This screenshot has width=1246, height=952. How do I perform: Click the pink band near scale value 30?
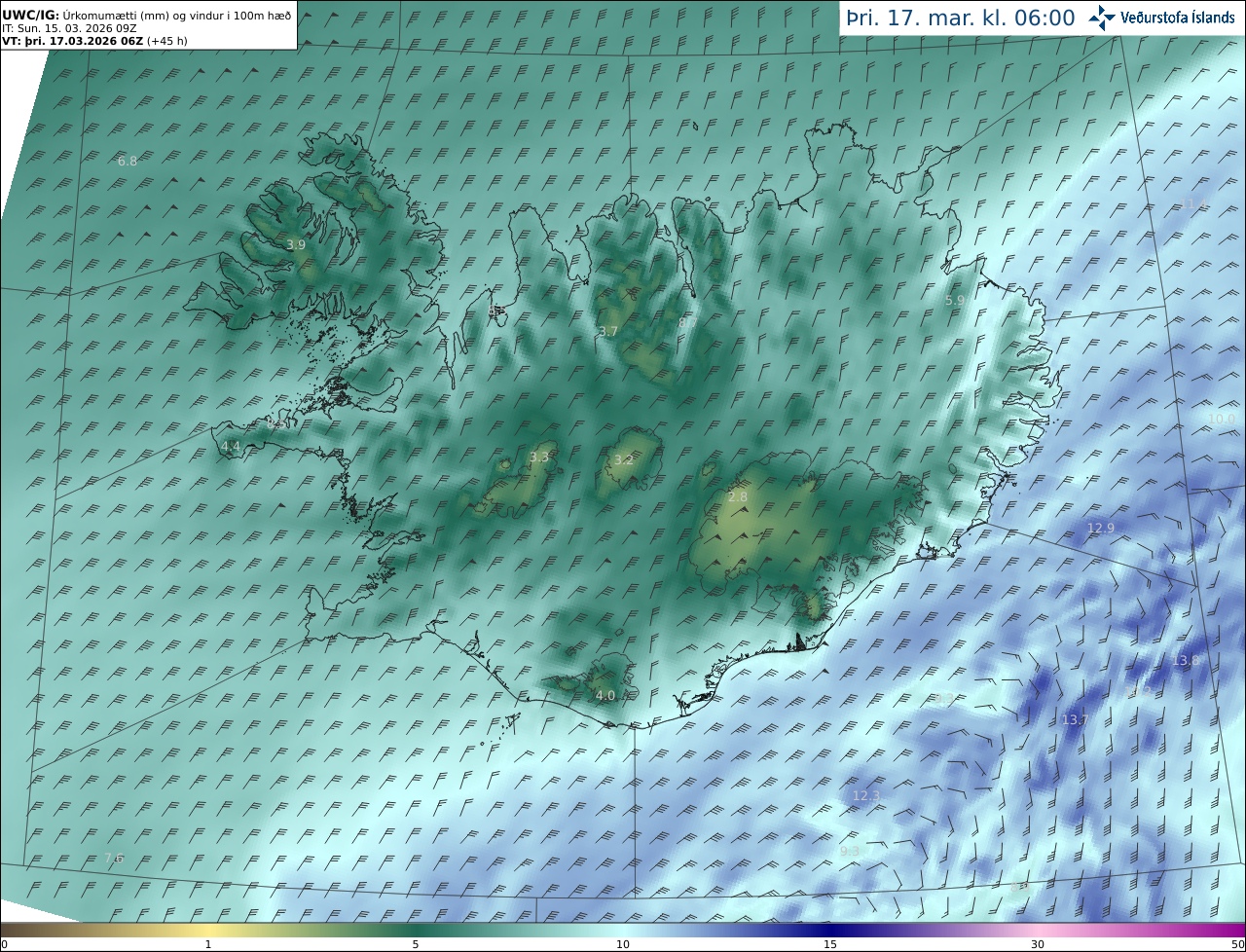point(1038,930)
